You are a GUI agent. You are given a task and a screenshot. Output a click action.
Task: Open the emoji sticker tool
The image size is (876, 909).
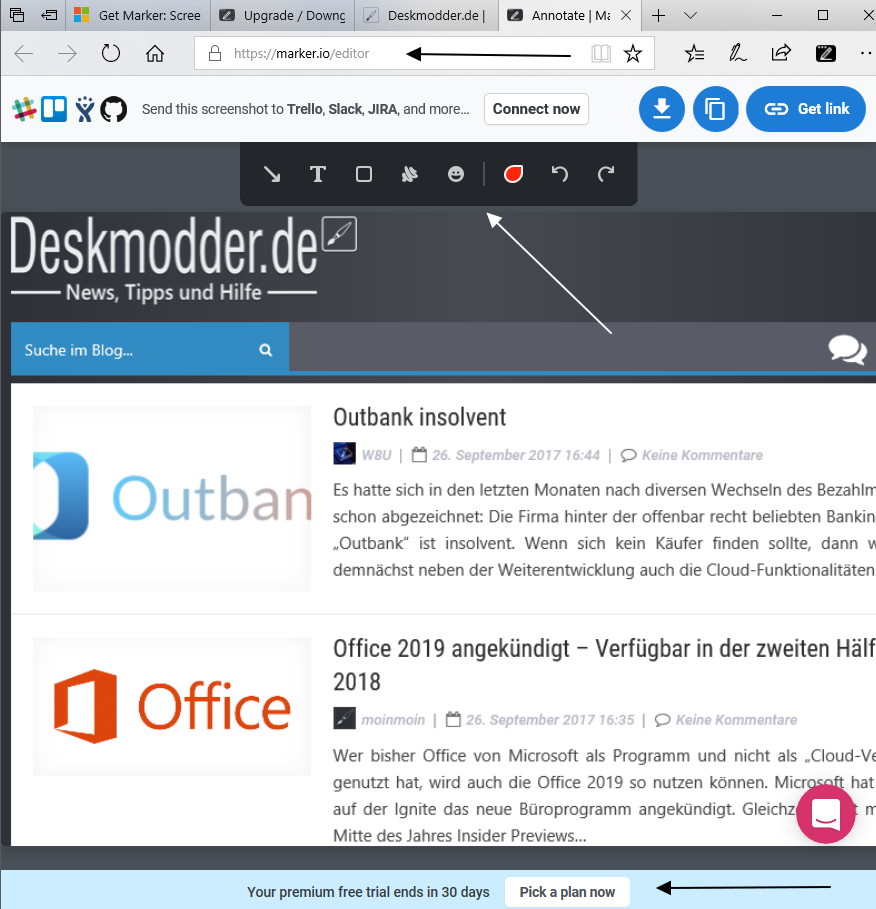456,174
